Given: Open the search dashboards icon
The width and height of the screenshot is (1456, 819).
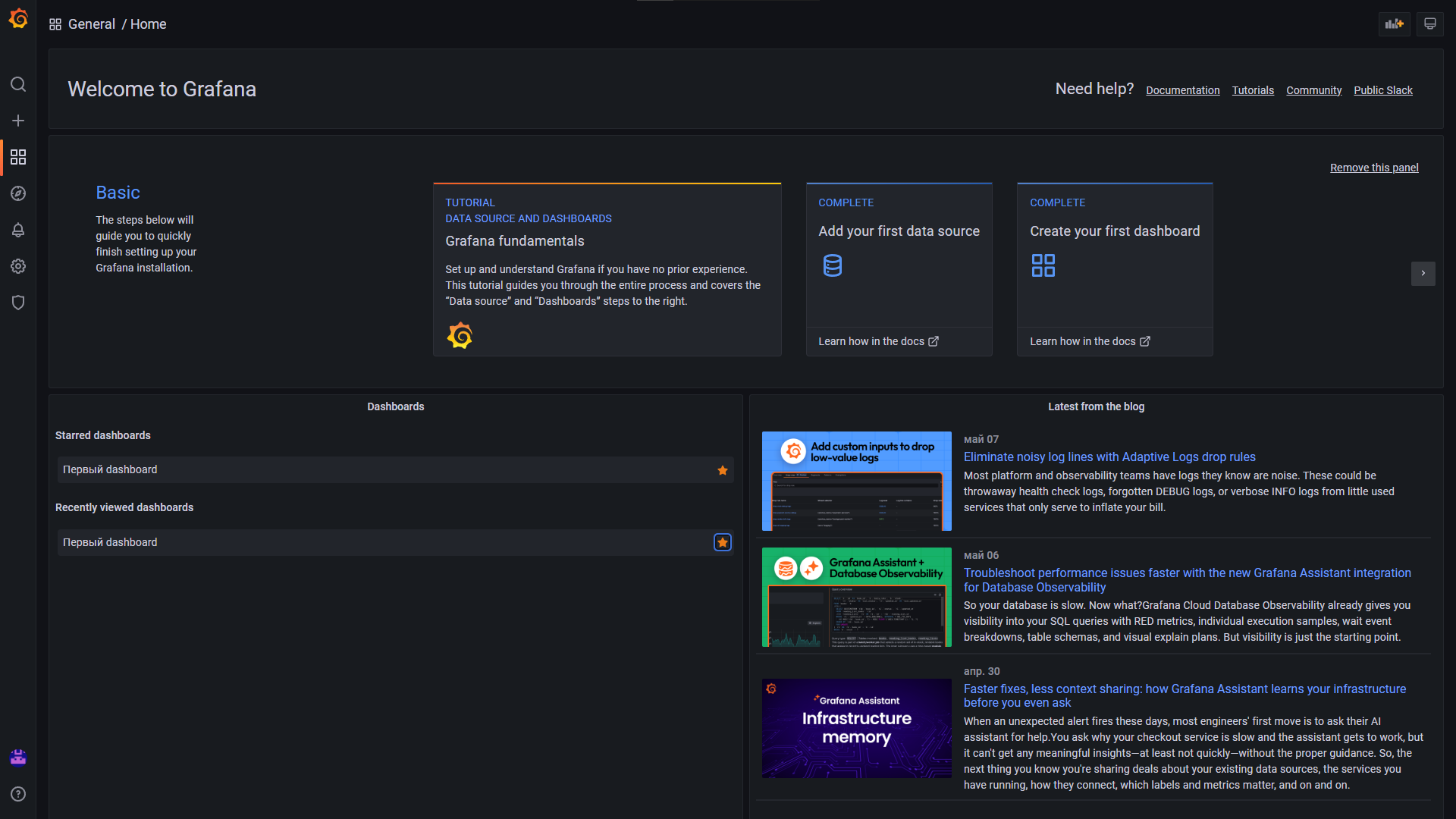Looking at the screenshot, I should coord(18,84).
